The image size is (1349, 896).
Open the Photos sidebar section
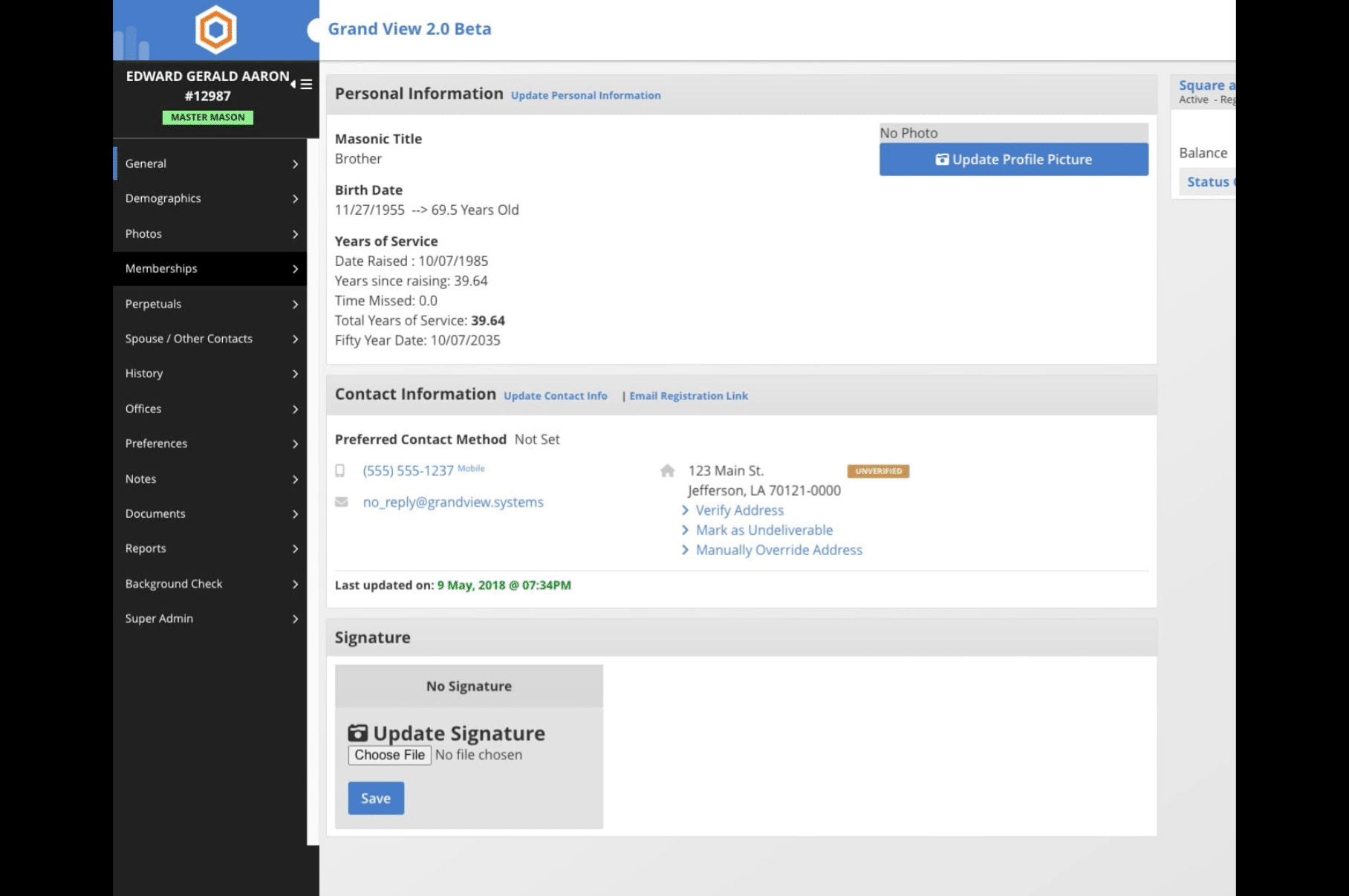pyautogui.click(x=210, y=233)
